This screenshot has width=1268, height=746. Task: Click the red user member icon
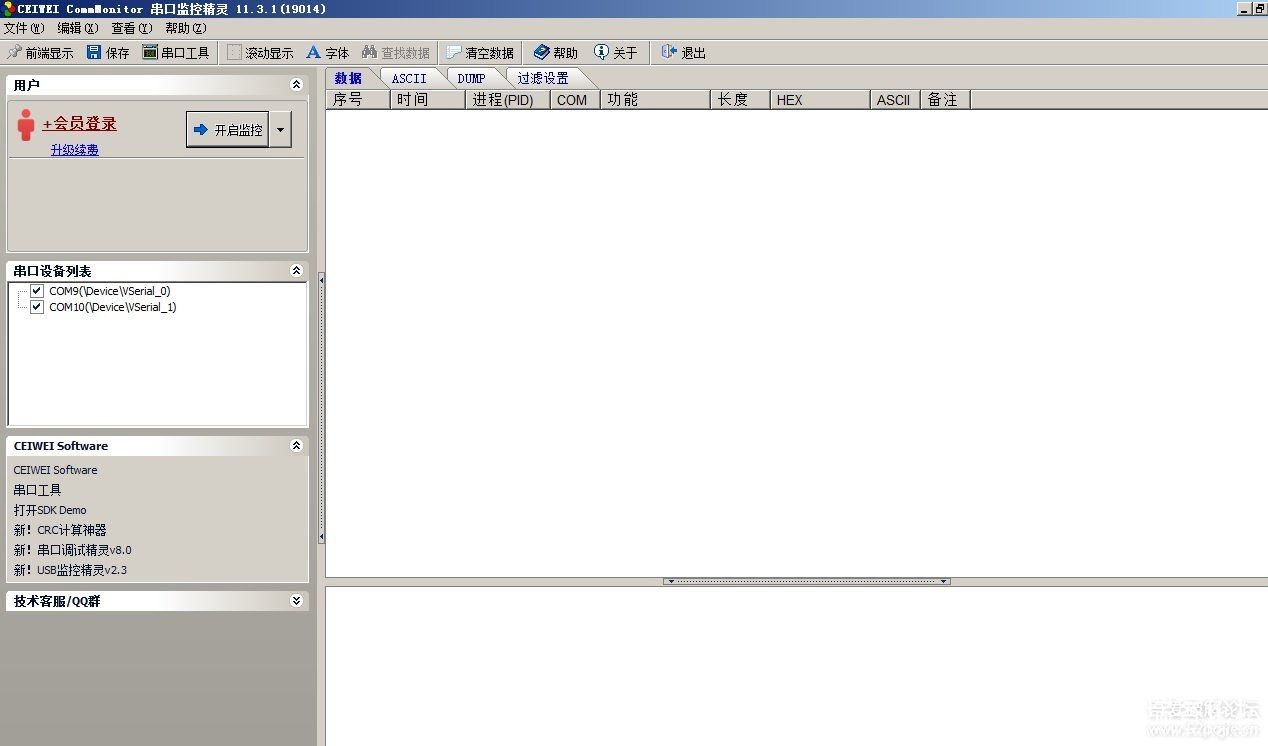point(26,125)
